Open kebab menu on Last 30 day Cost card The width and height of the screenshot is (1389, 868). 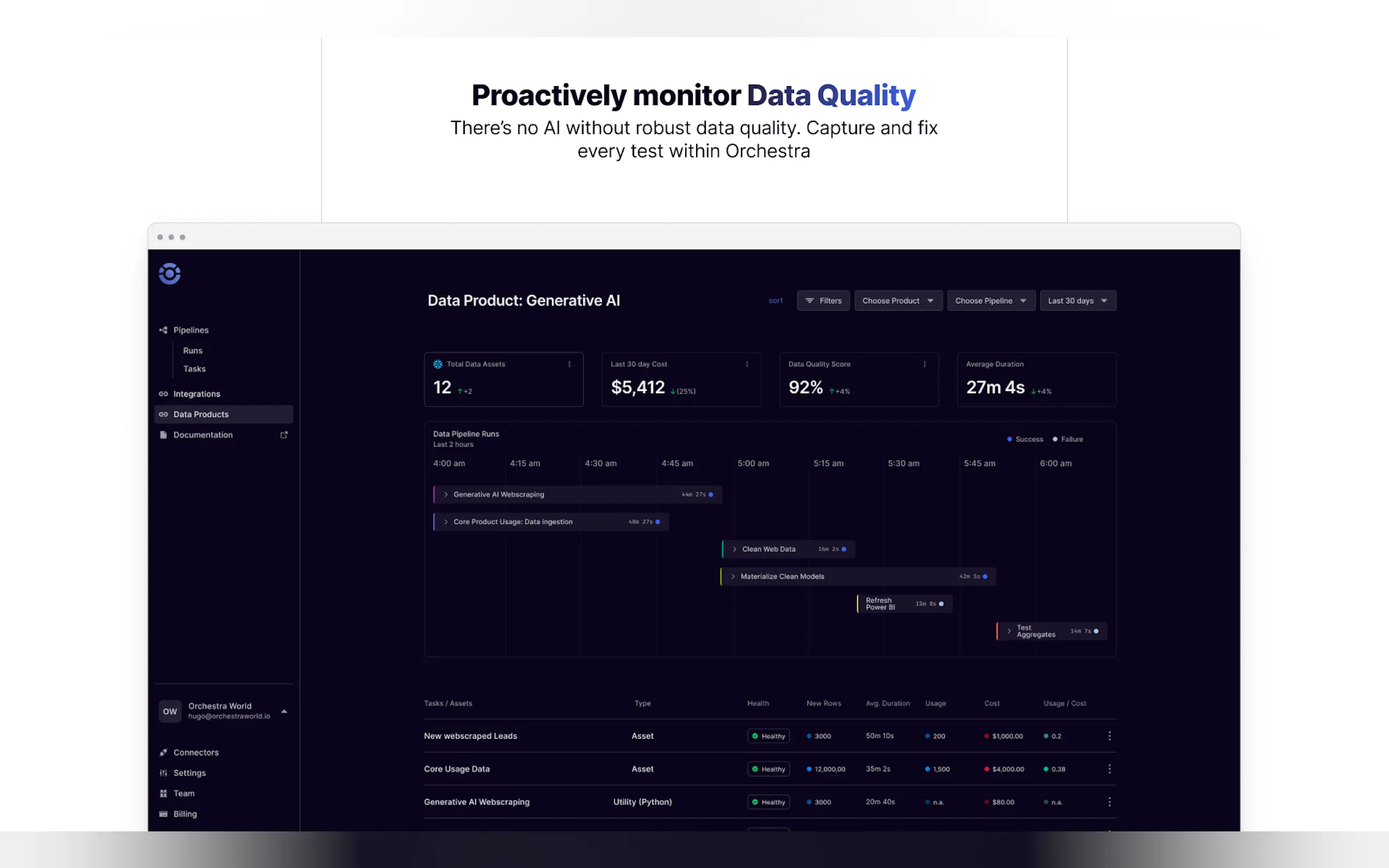(x=746, y=365)
